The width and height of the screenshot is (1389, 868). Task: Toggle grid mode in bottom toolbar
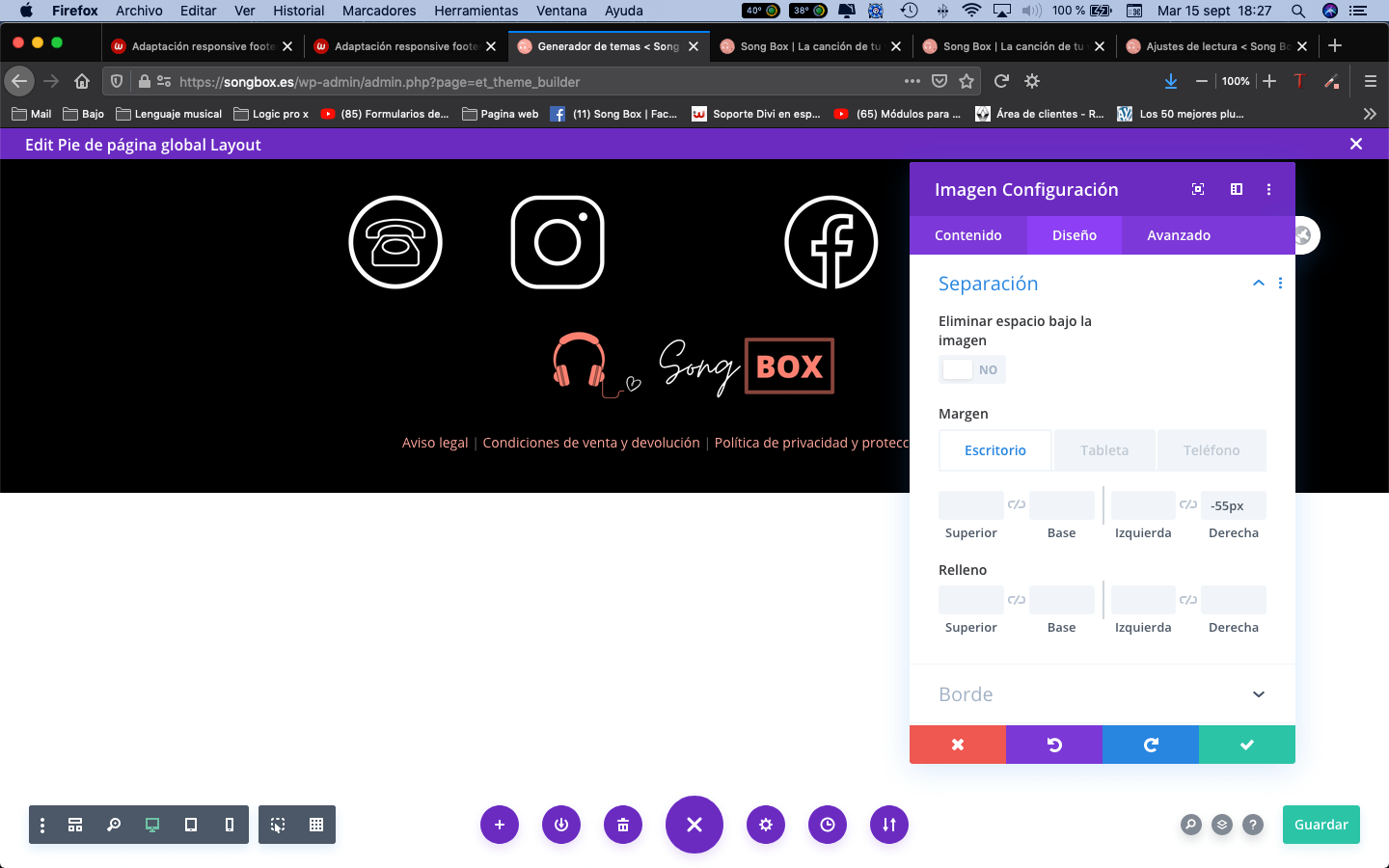coord(316,825)
